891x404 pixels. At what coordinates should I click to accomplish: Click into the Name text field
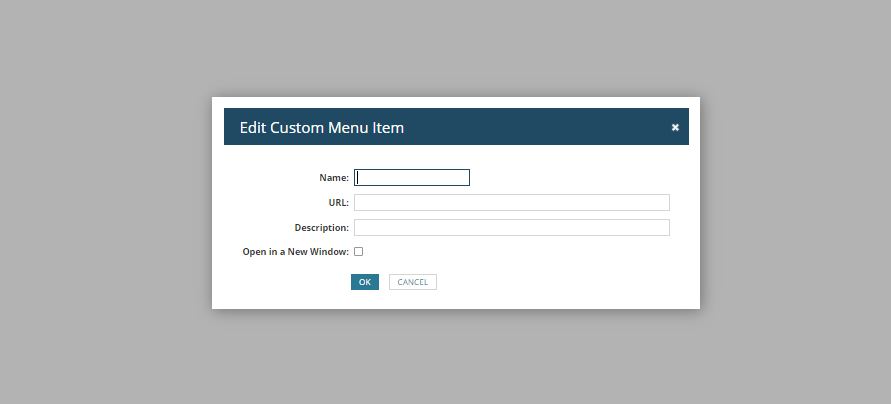click(x=412, y=177)
